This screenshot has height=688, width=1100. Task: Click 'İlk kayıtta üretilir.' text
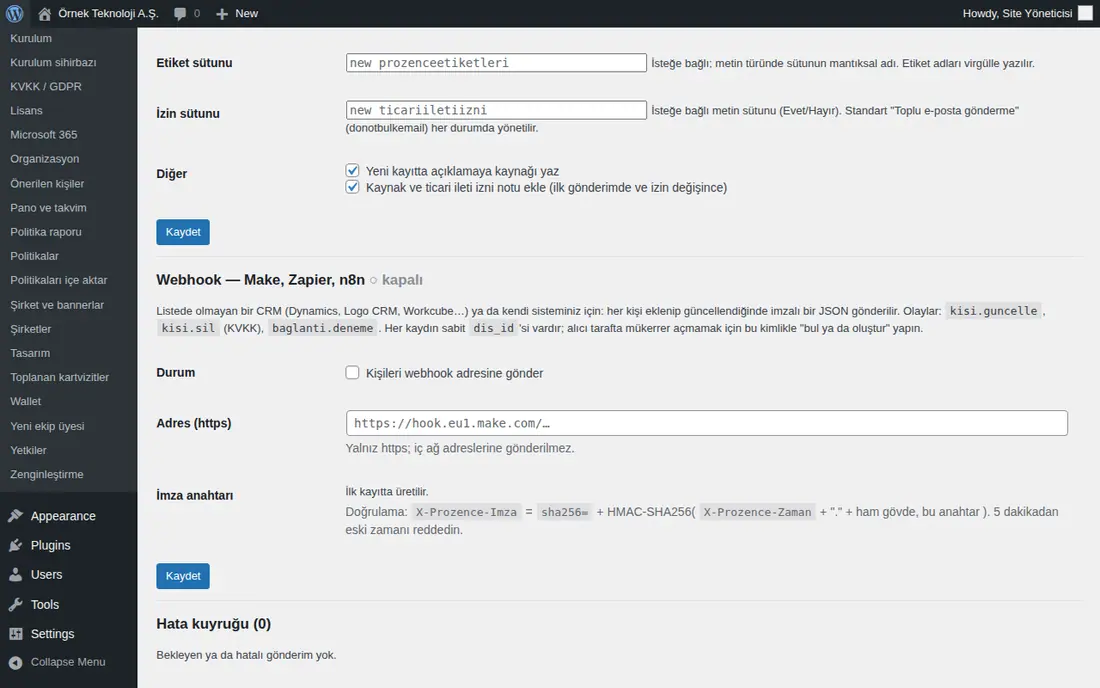(x=387, y=492)
